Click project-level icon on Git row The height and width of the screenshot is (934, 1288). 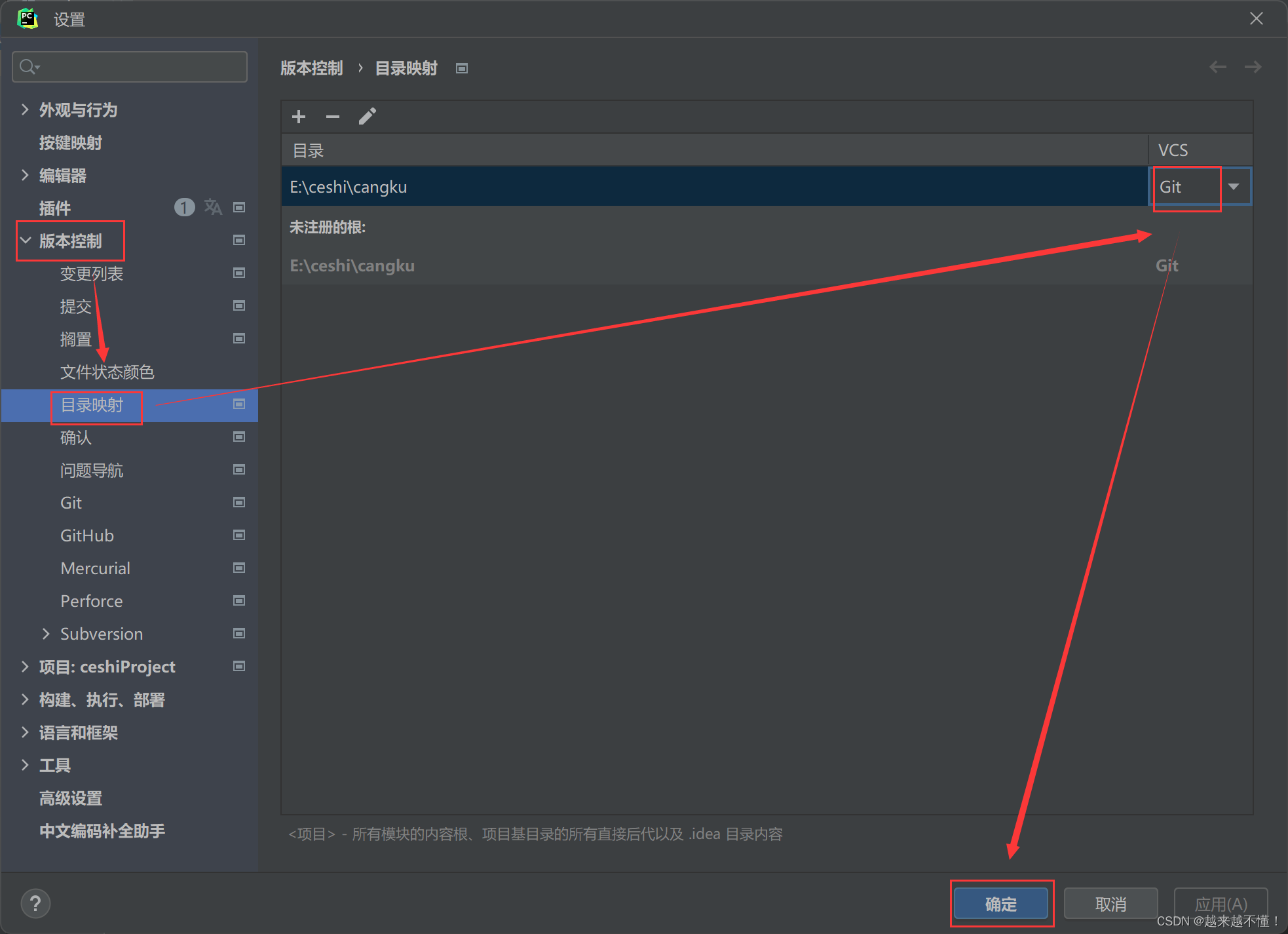coord(239,502)
